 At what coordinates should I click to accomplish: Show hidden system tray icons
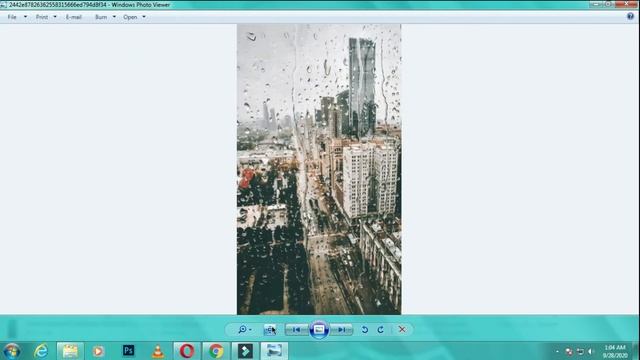557,351
